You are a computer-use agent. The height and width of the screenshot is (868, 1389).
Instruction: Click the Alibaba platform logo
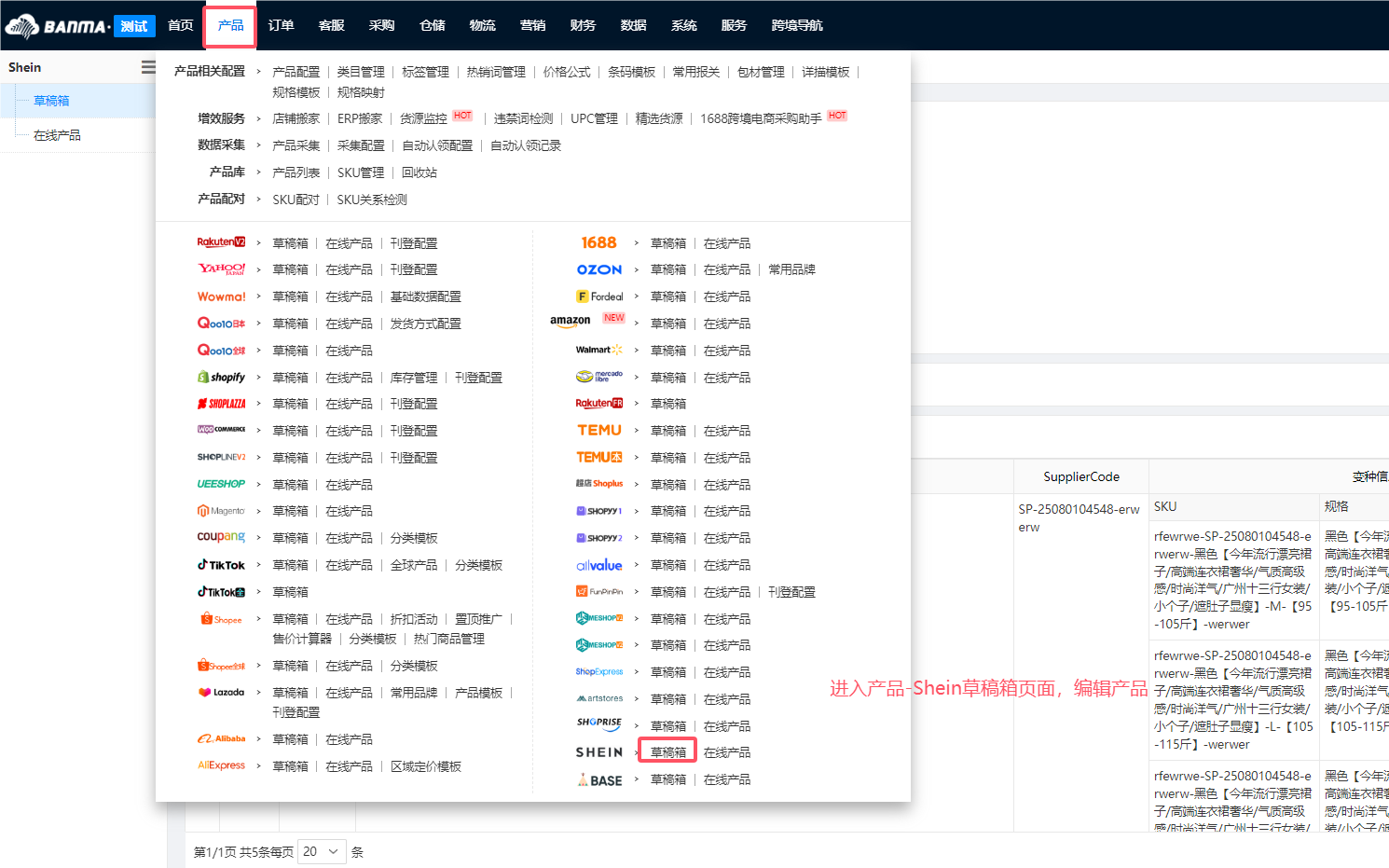pyautogui.click(x=221, y=738)
